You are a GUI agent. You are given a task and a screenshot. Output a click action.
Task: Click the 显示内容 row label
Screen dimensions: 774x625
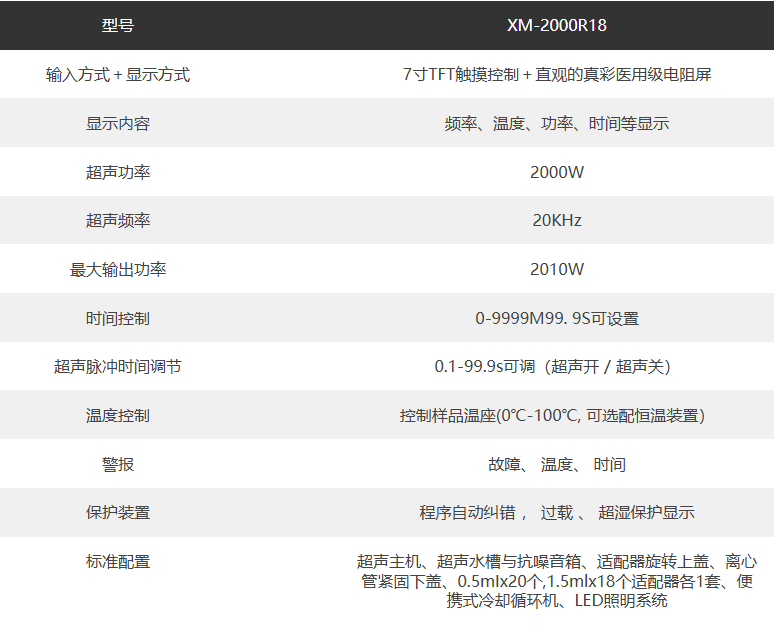[117, 124]
